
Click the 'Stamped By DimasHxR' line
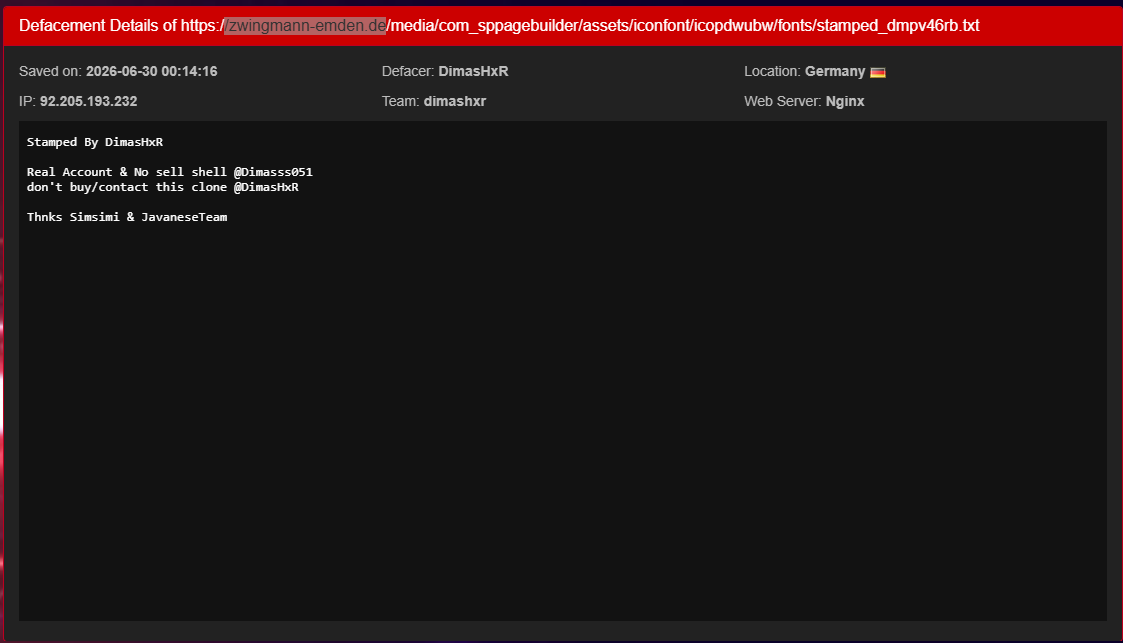click(x=95, y=142)
